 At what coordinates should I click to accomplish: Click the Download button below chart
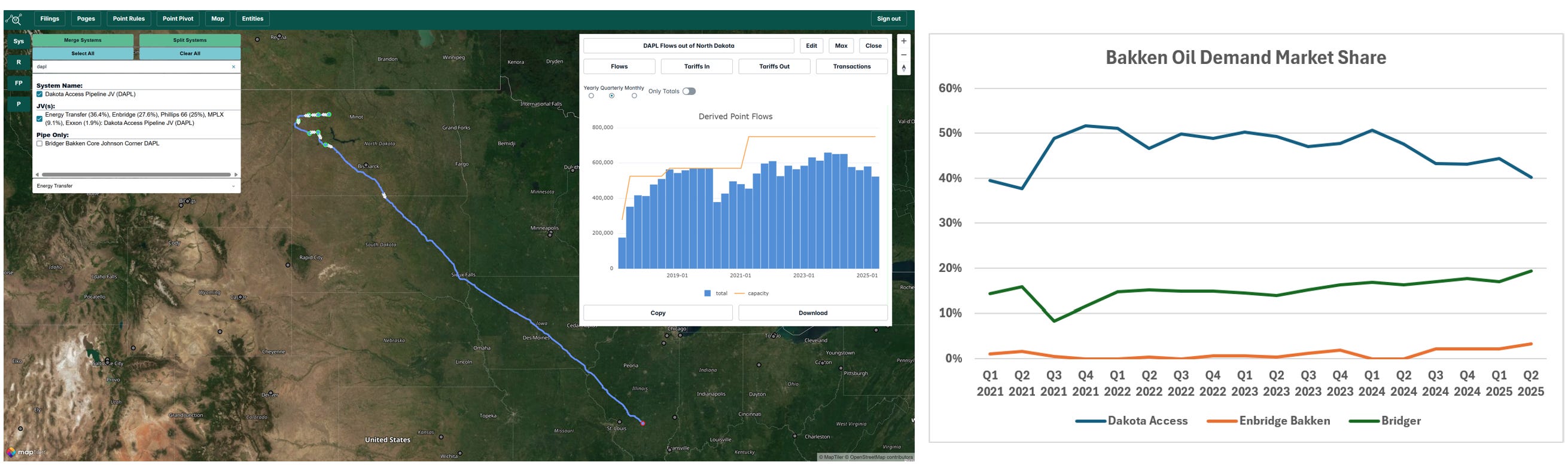[x=813, y=313]
